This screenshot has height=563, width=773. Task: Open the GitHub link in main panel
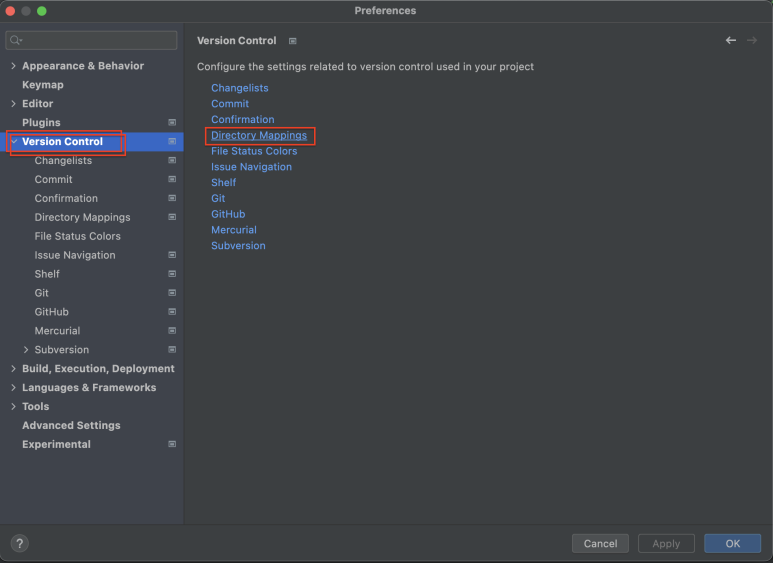point(228,214)
